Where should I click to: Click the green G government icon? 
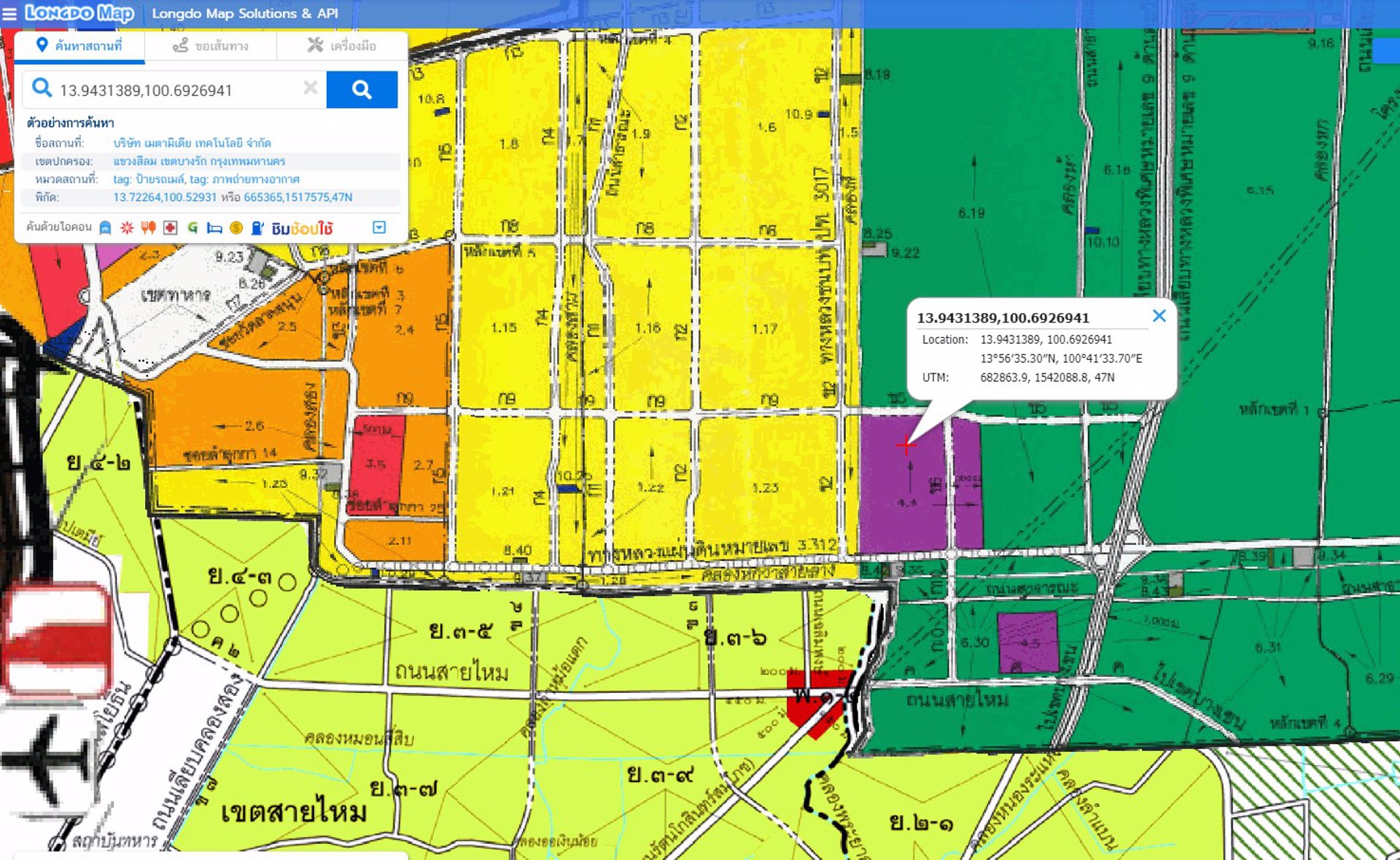click(x=192, y=228)
